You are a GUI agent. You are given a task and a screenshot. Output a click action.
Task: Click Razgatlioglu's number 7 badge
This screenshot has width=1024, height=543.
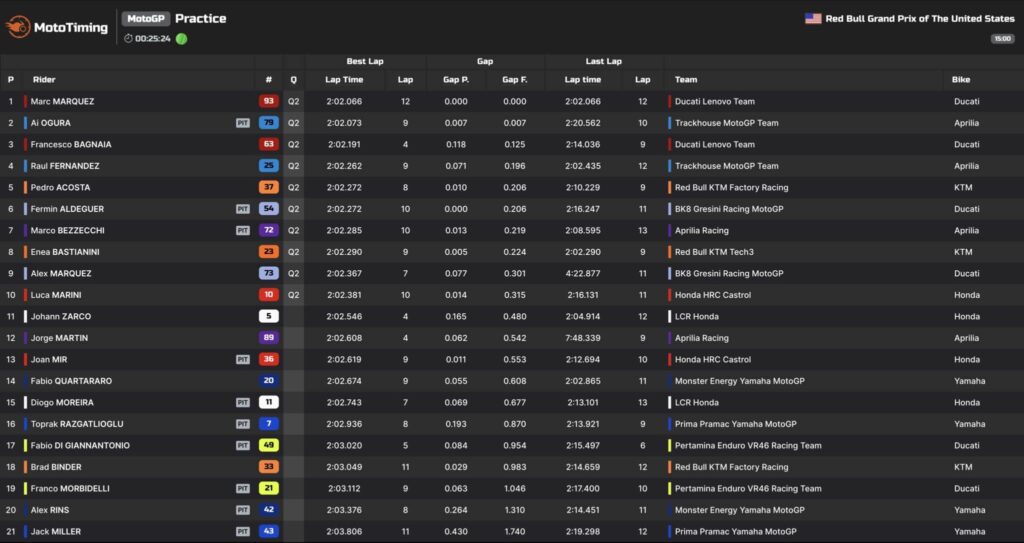[x=268, y=424]
